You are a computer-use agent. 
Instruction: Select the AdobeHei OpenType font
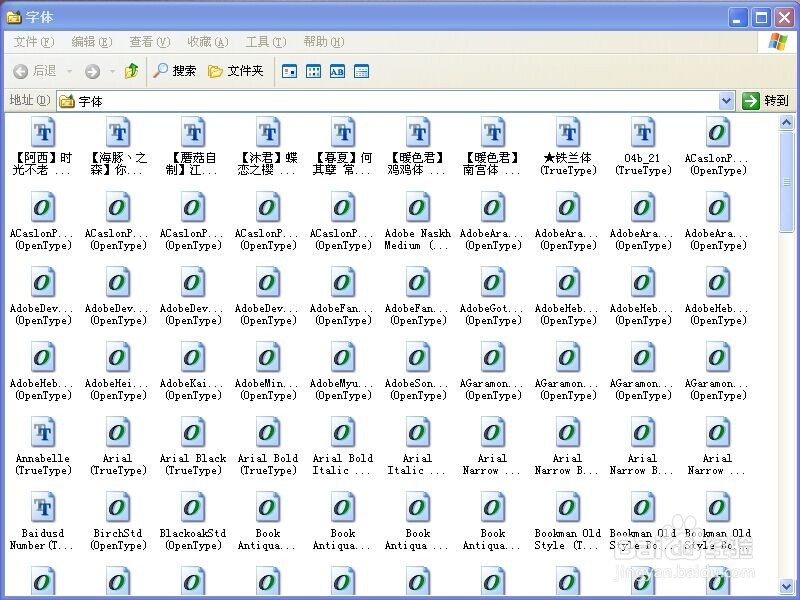click(x=118, y=371)
